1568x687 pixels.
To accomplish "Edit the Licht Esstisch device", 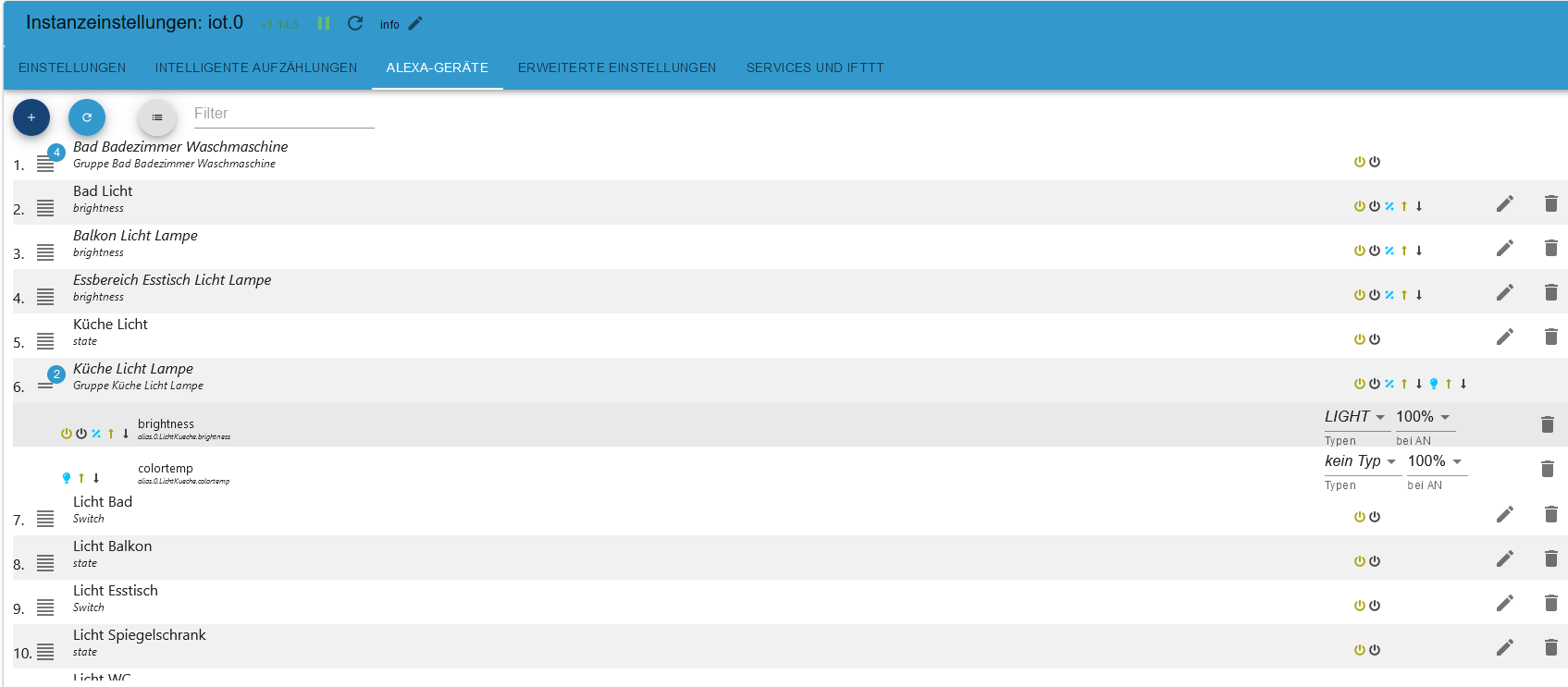I will (1505, 603).
